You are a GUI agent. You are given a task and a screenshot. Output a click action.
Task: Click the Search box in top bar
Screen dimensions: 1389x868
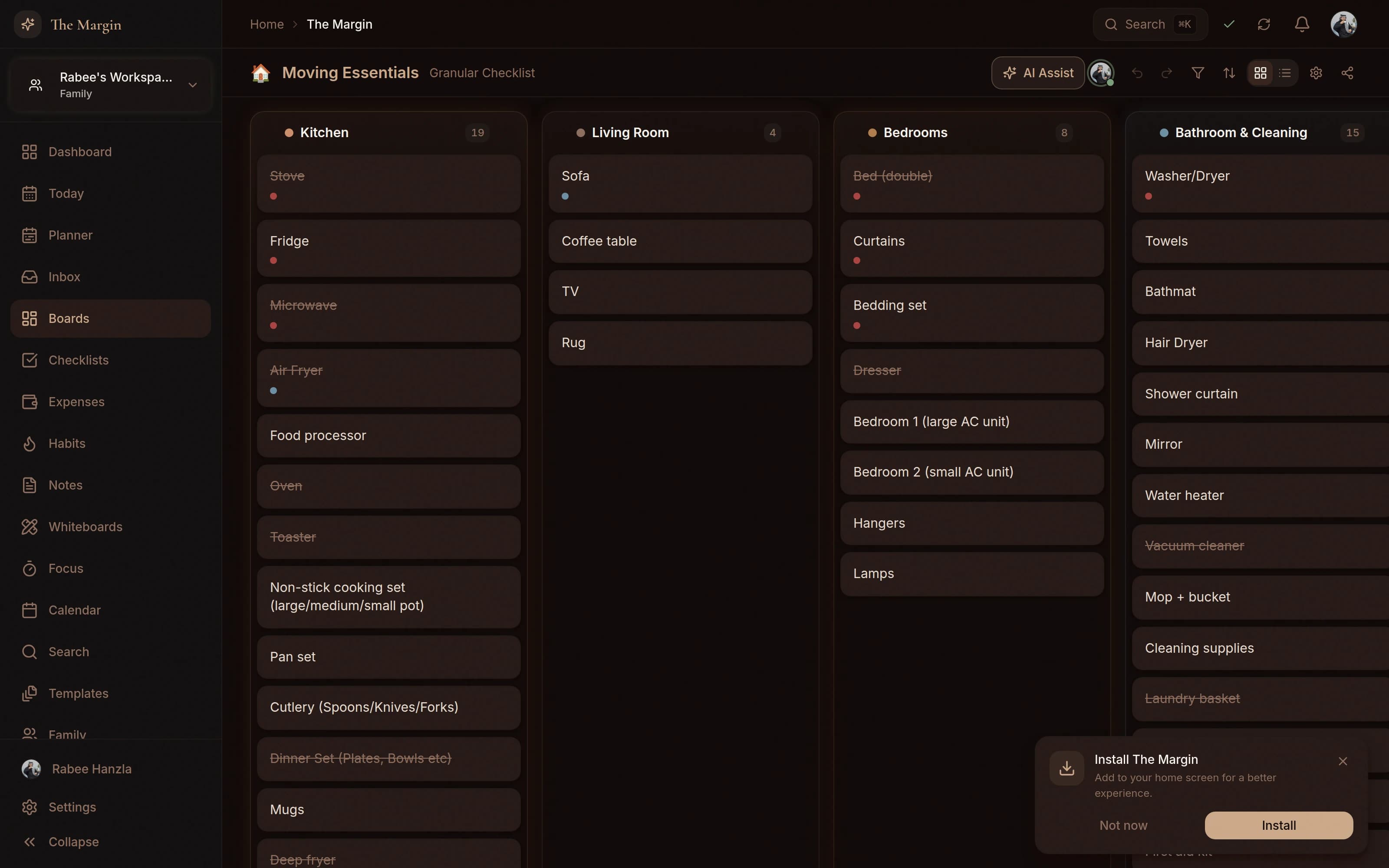[x=1150, y=24]
